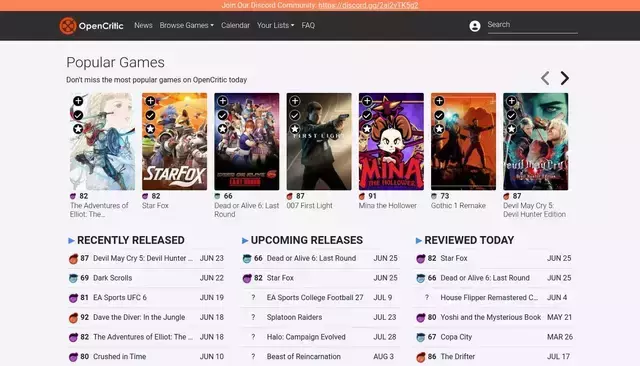Favorite Devil May Cry 5 star icon
Viewport: 640px width, 366px height.
tap(511, 129)
